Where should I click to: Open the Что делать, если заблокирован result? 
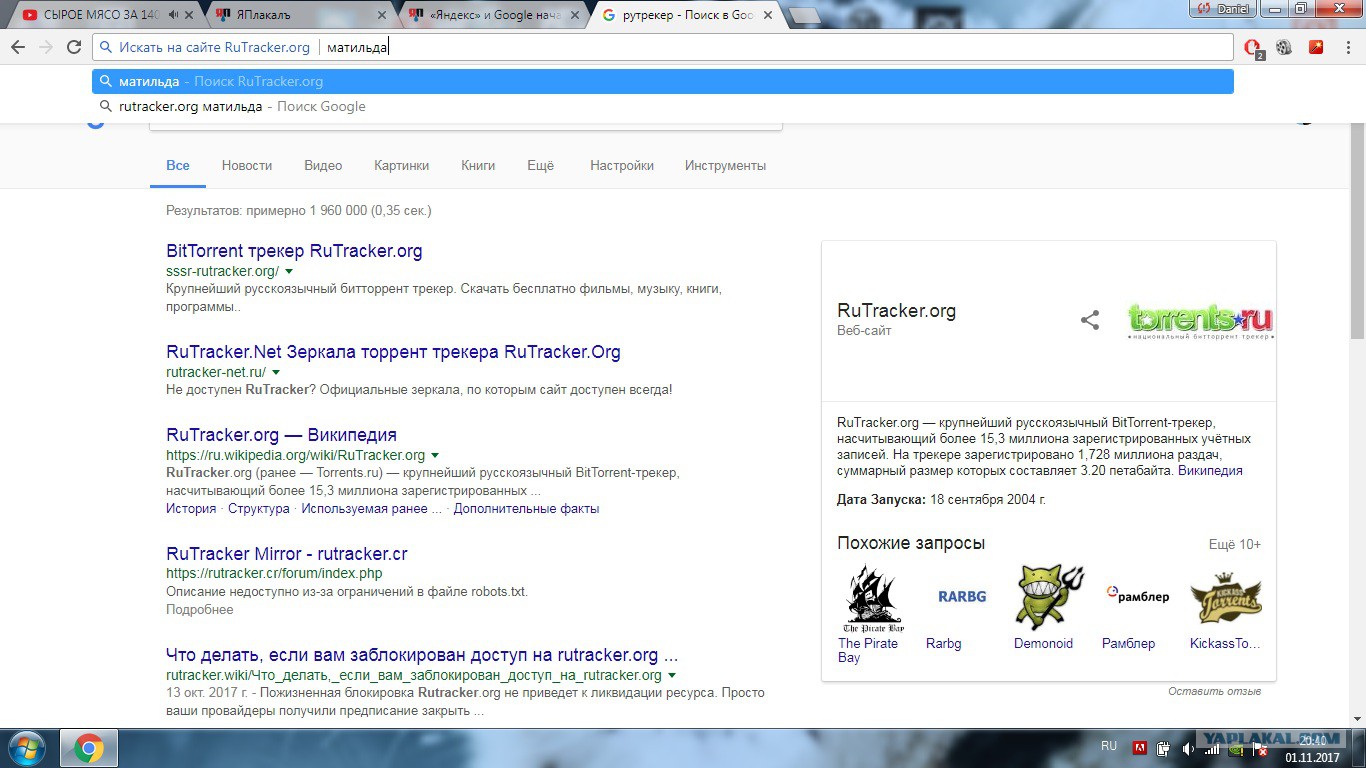pyautogui.click(x=422, y=656)
